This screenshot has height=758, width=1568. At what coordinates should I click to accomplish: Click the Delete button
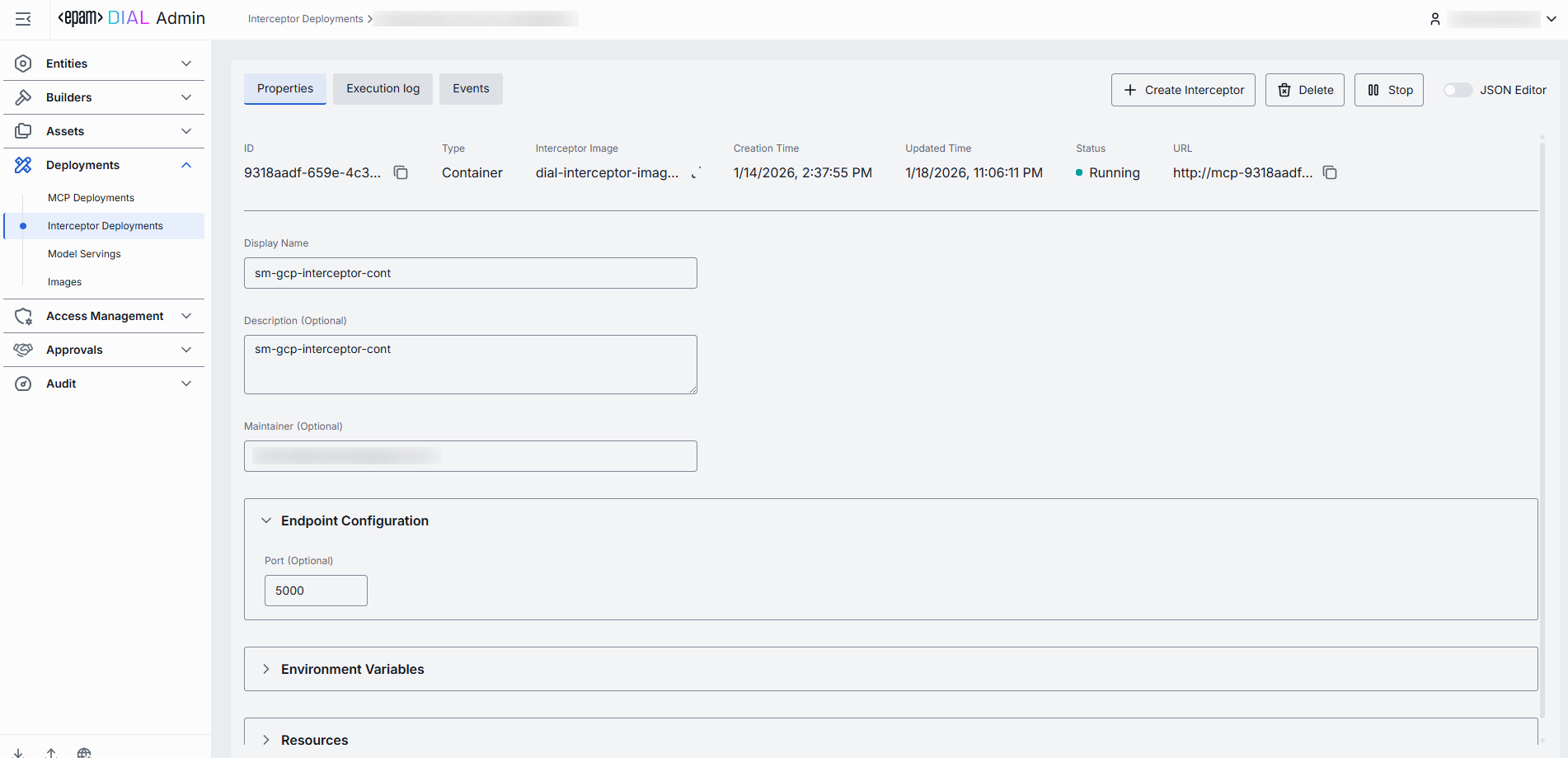[1305, 90]
